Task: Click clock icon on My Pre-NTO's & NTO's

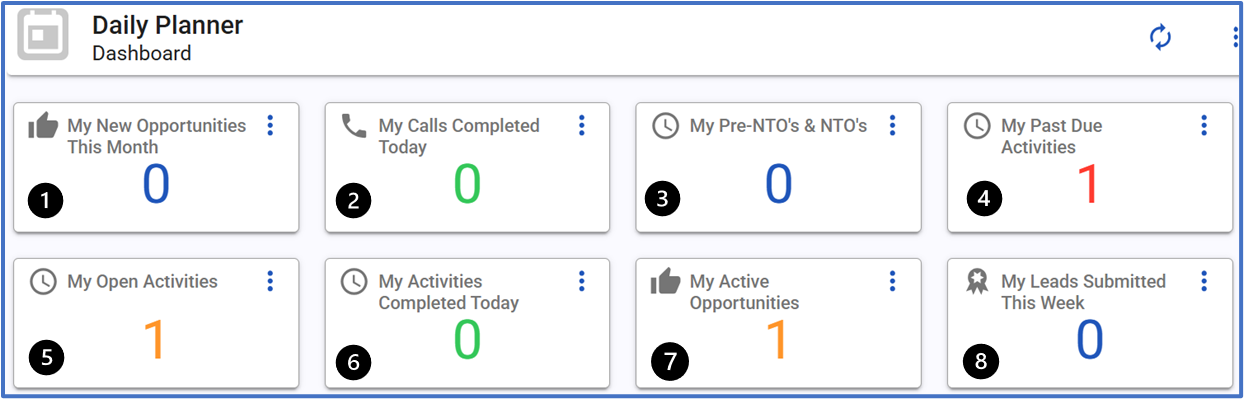Action: coord(665,126)
